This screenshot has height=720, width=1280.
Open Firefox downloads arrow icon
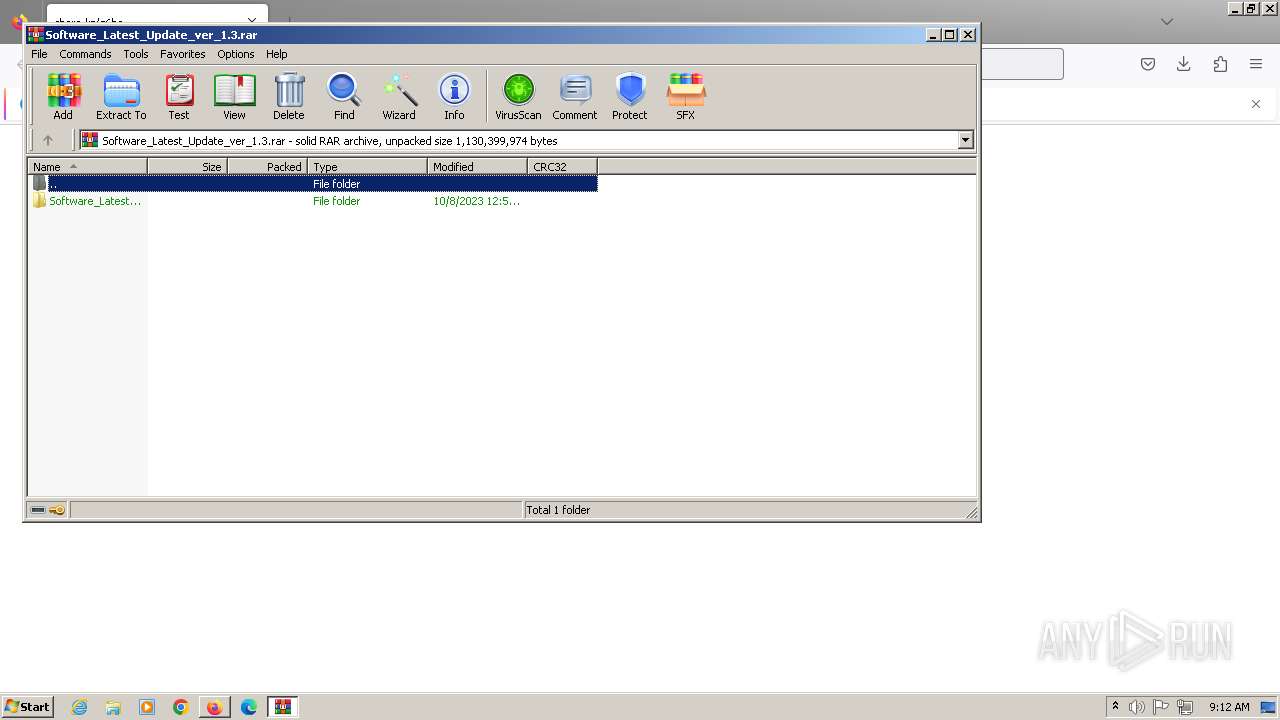[1184, 64]
